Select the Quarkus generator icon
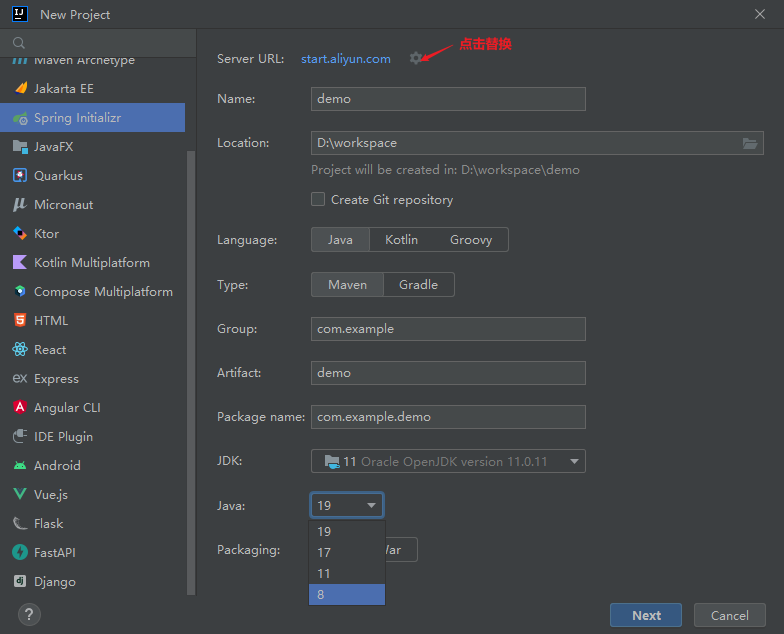The image size is (784, 634). click(x=19, y=176)
